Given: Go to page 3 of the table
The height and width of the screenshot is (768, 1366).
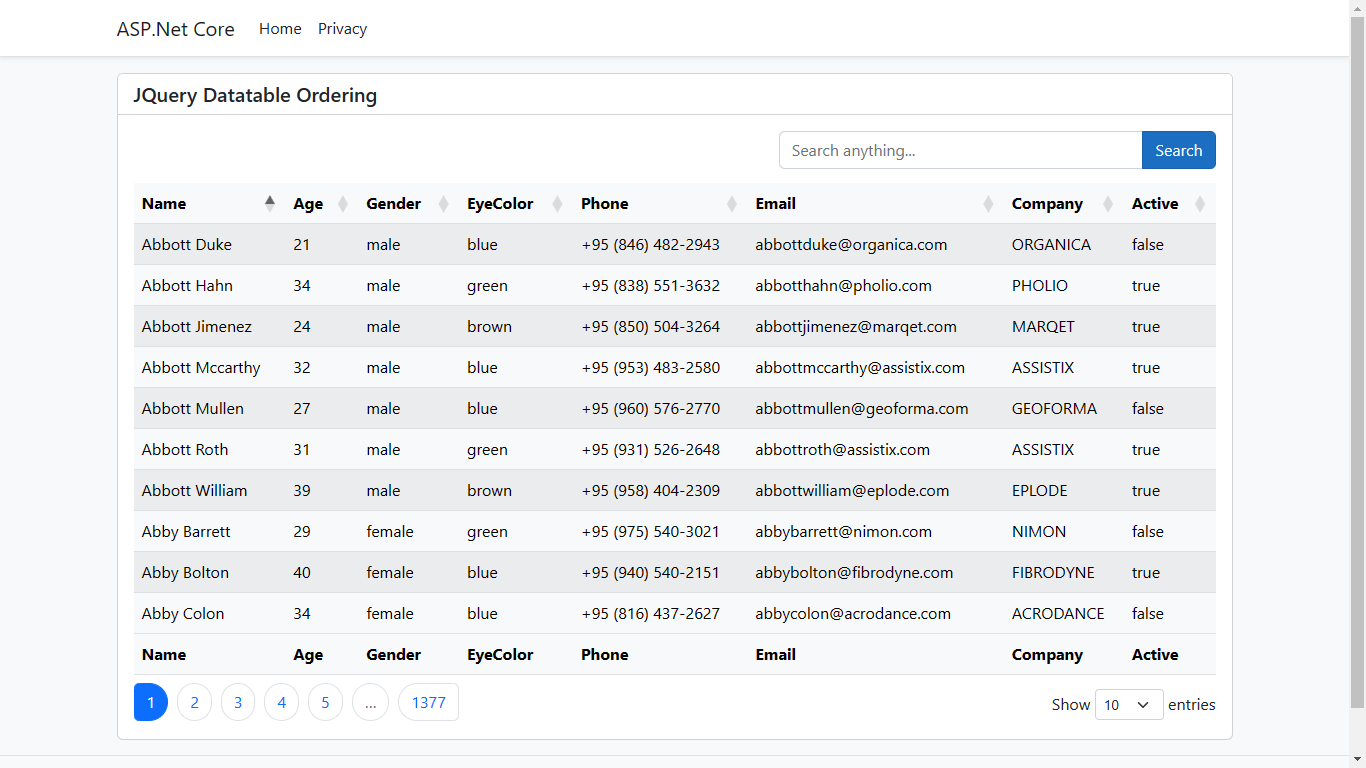Looking at the screenshot, I should point(237,702).
